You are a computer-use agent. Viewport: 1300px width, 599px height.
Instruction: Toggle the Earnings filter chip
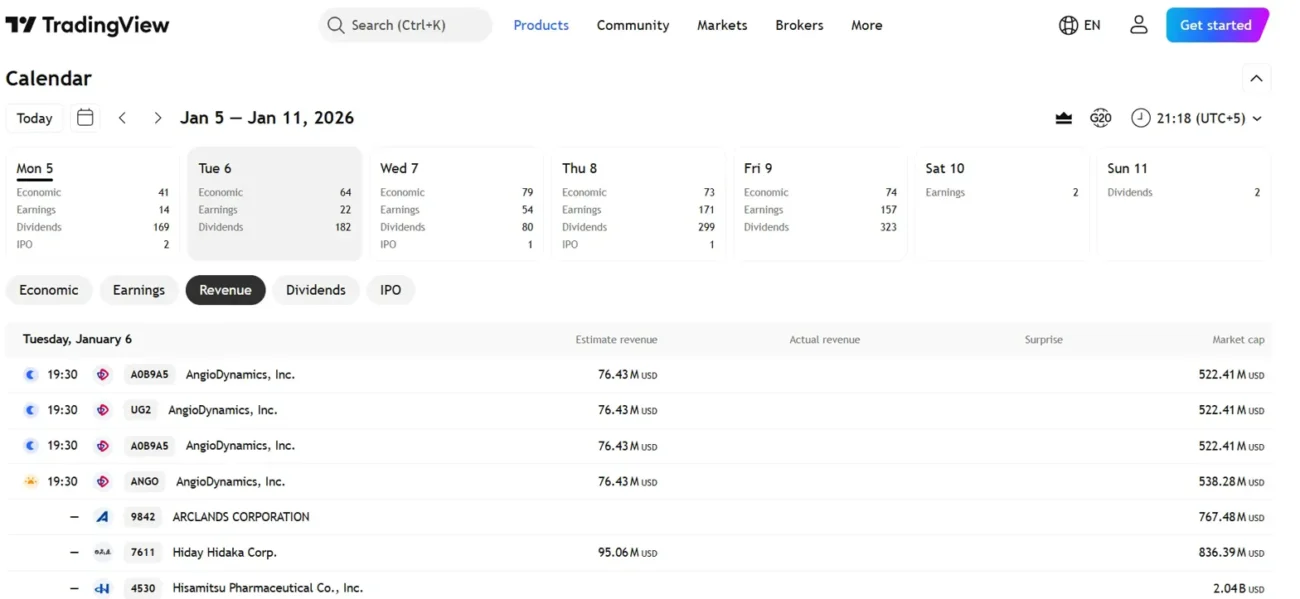pyautogui.click(x=139, y=290)
